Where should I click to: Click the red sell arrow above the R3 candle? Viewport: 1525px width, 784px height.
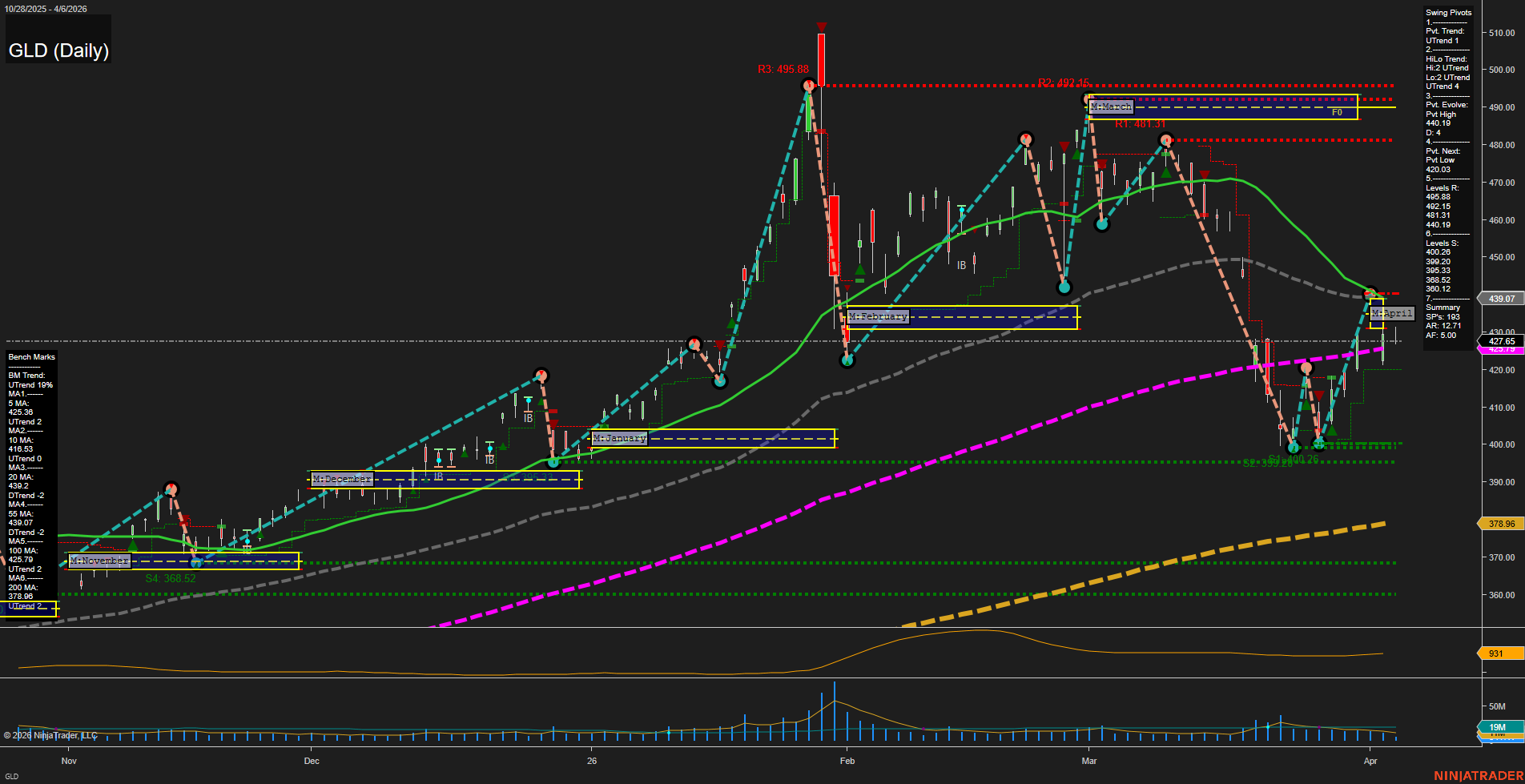[x=820, y=26]
